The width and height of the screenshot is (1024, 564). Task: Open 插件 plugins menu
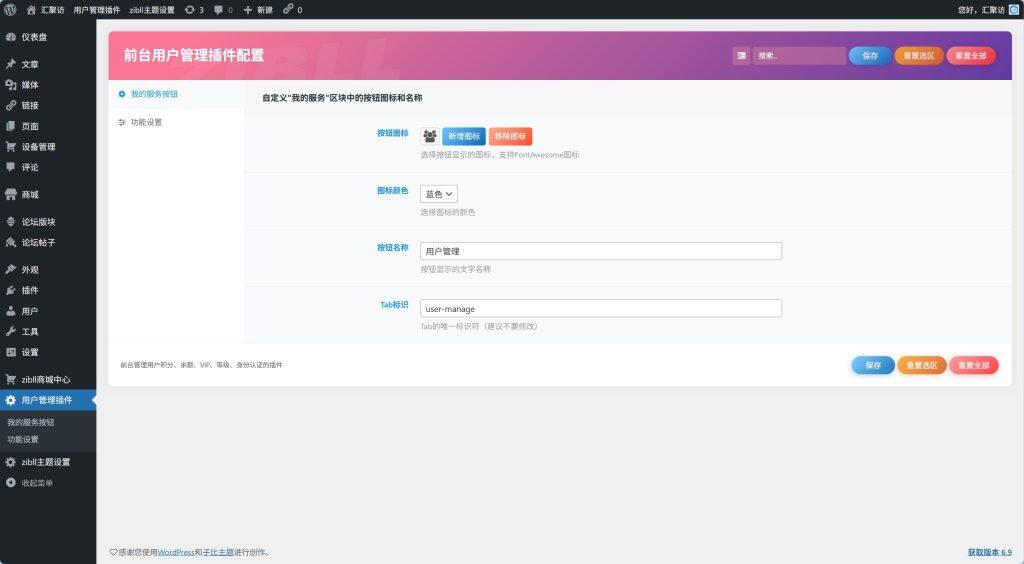tap(48, 290)
